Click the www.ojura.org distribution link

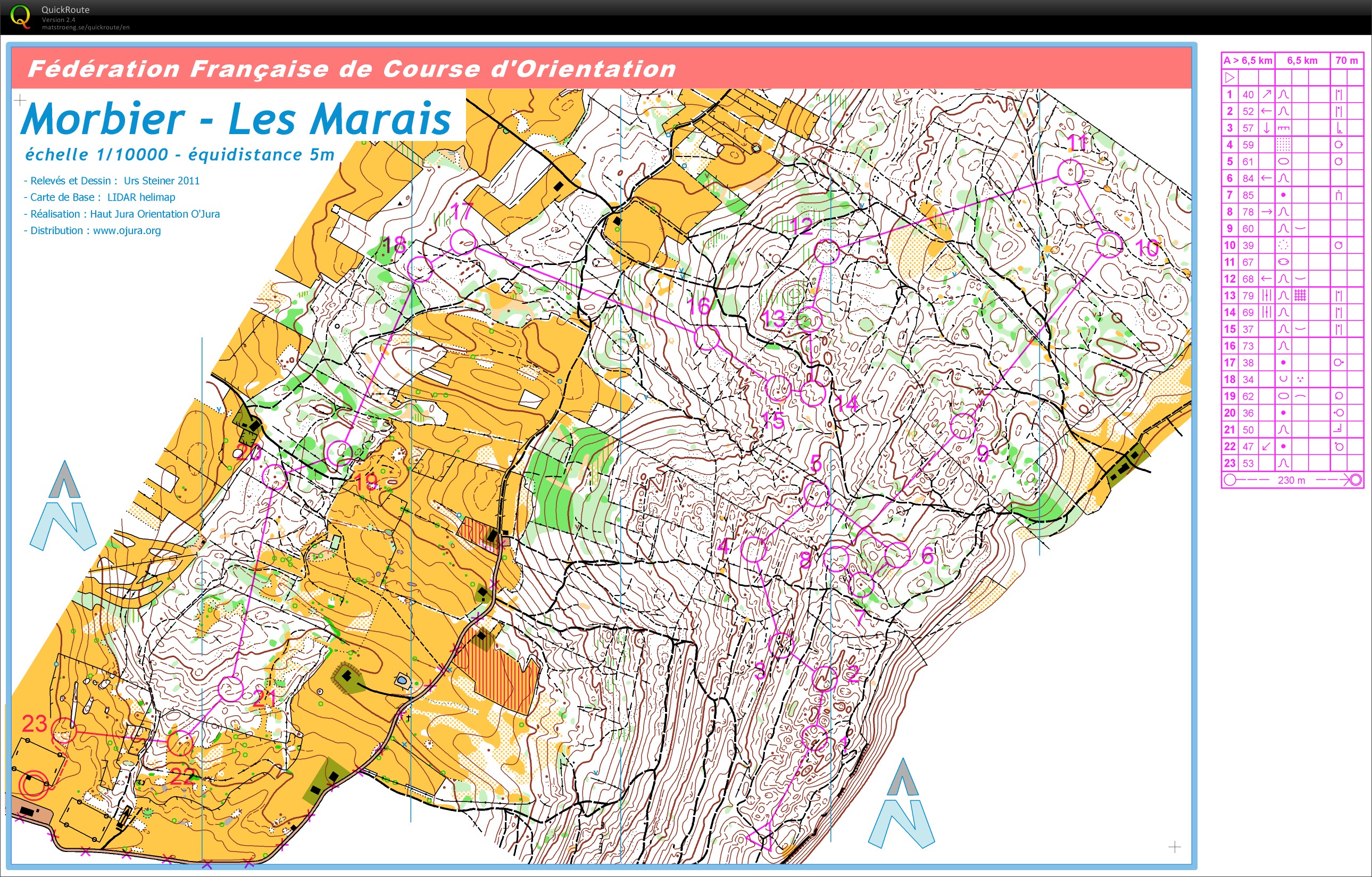point(127,230)
